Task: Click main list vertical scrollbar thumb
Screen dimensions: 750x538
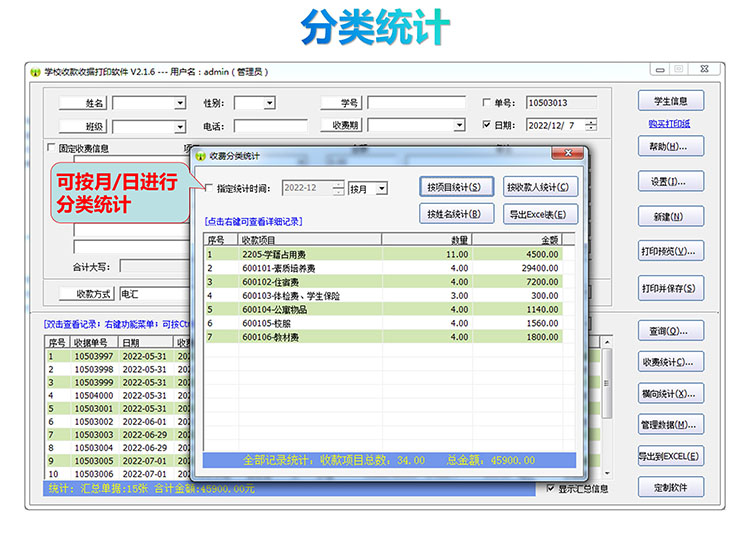Action: [x=607, y=383]
